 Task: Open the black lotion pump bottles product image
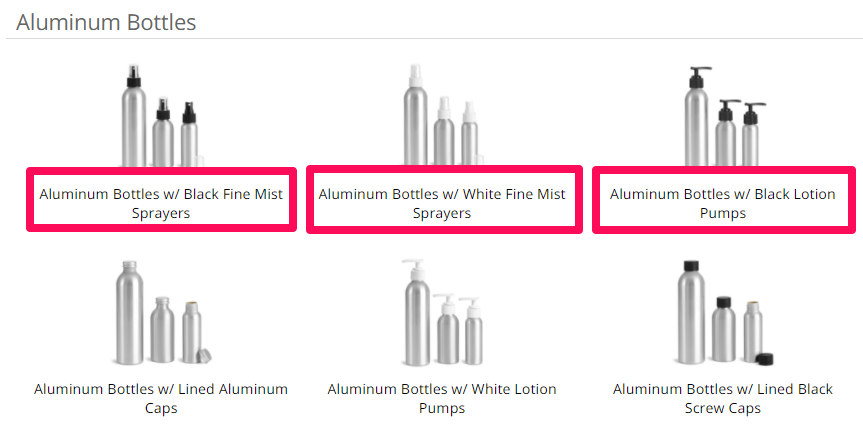723,116
